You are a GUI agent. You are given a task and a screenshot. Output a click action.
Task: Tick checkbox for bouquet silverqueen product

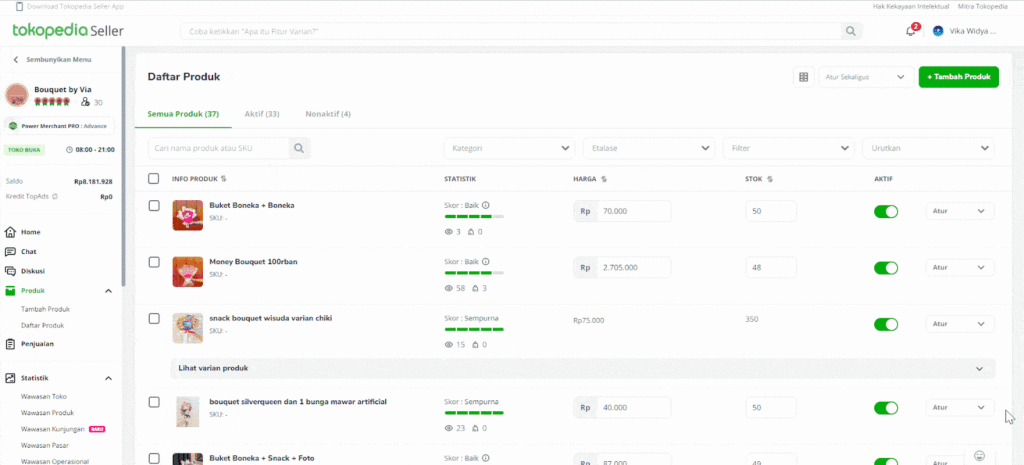(x=154, y=402)
